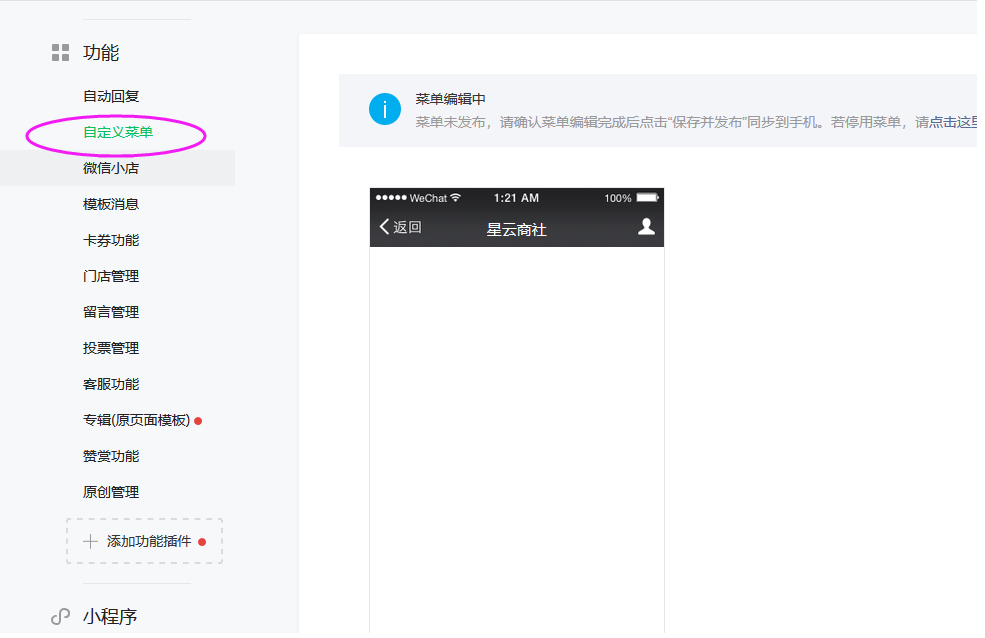Click 星云商社 title in phone preview
The height and width of the screenshot is (638, 985).
coord(516,230)
